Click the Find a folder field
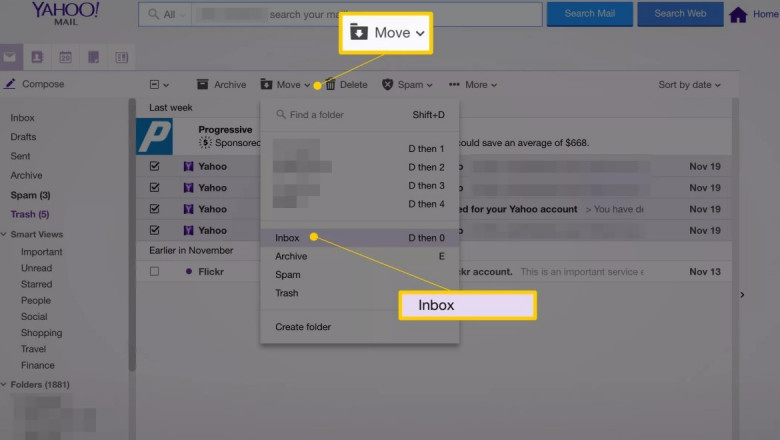Screen dimensions: 780x440 pos(340,115)
